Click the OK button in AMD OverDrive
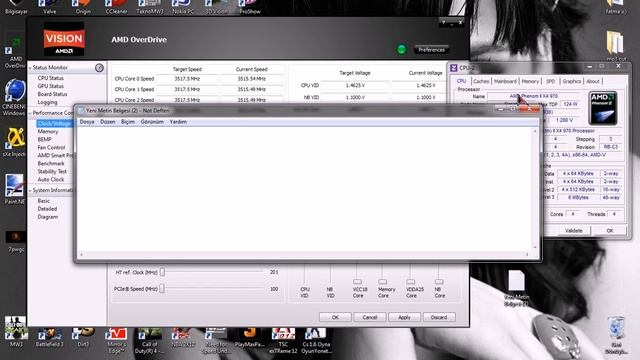Viewport: 640px width, 360px height. (335, 317)
